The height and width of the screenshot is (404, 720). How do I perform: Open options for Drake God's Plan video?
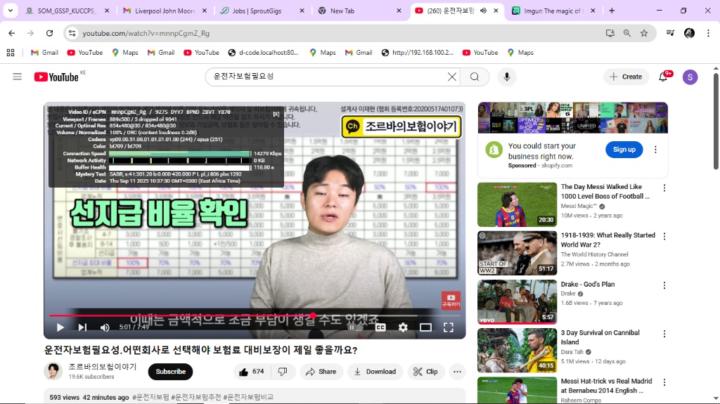[664, 285]
